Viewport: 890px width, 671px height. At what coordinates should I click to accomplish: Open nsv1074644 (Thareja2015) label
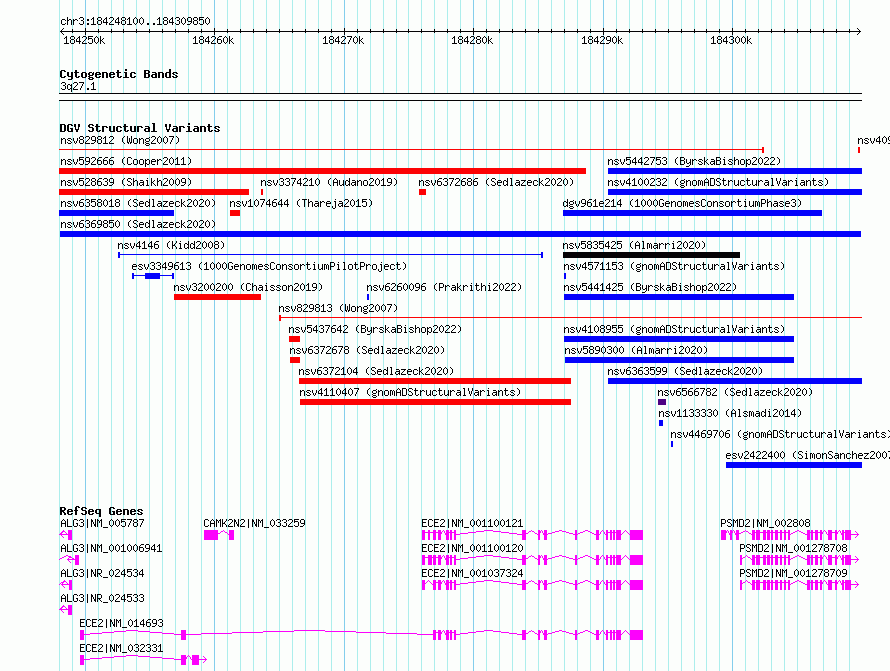pos(301,203)
